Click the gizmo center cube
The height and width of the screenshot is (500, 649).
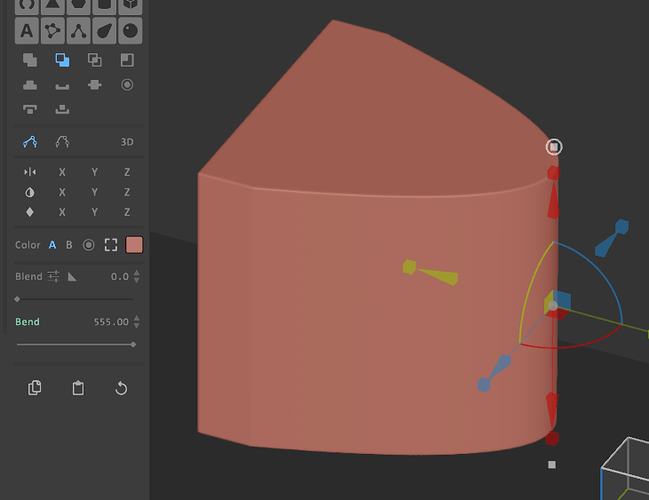[558, 304]
